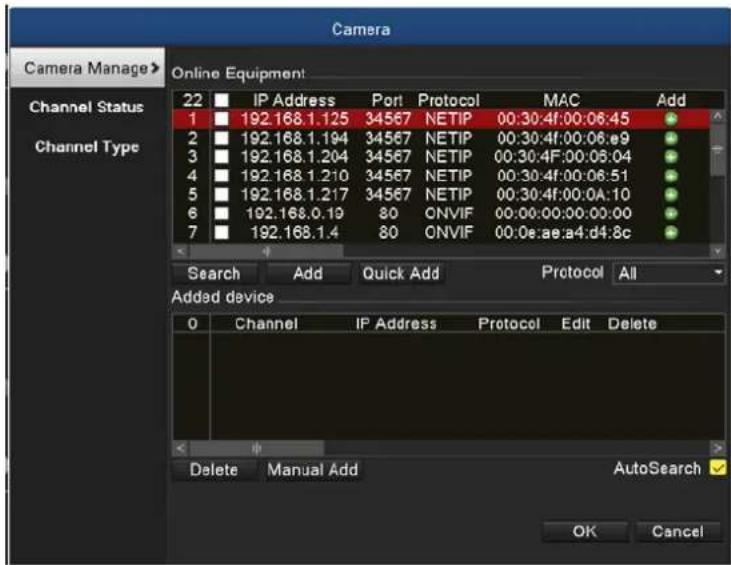Click Cancel button

coord(678,531)
